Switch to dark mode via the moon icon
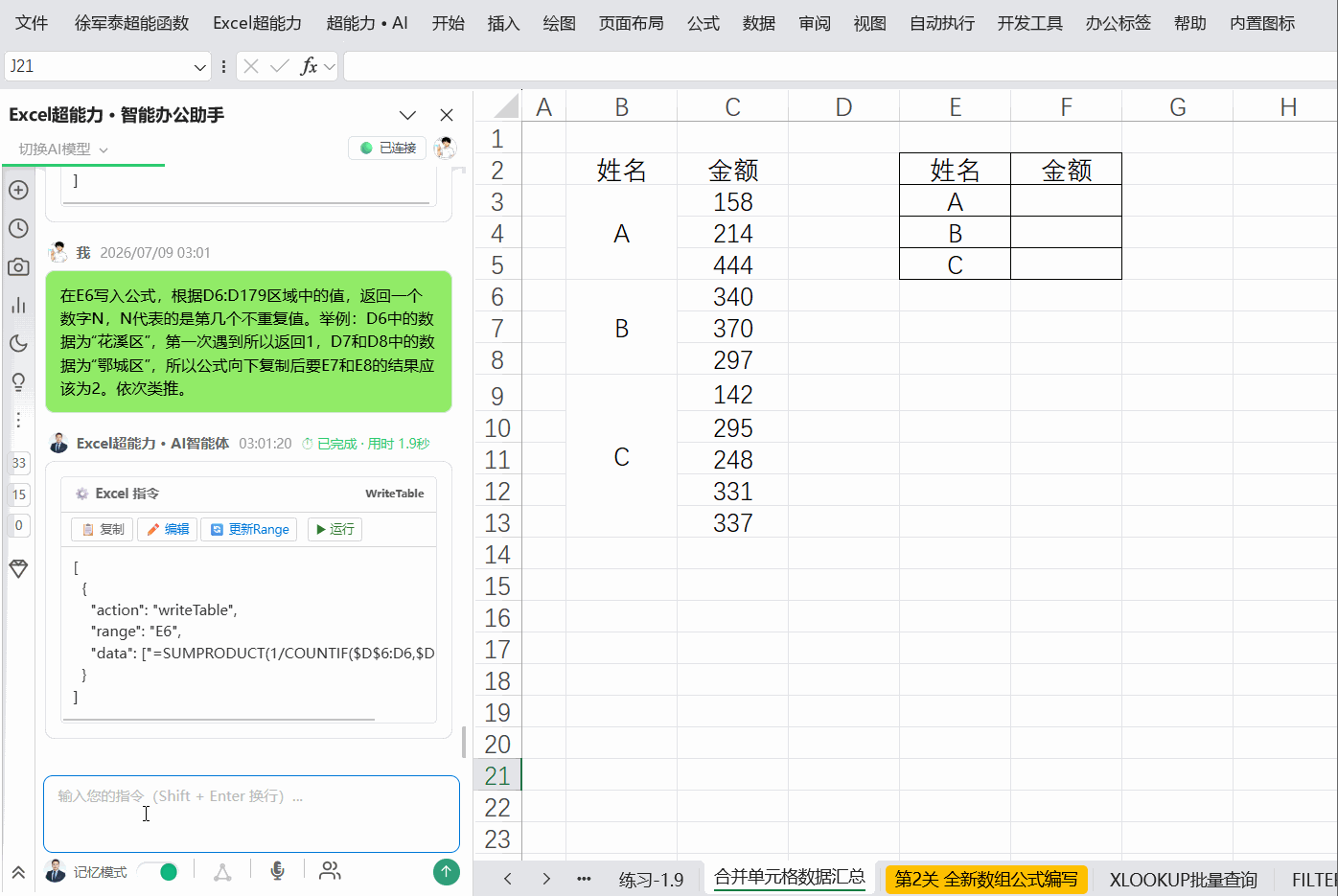This screenshot has width=1338, height=896. coord(18,343)
